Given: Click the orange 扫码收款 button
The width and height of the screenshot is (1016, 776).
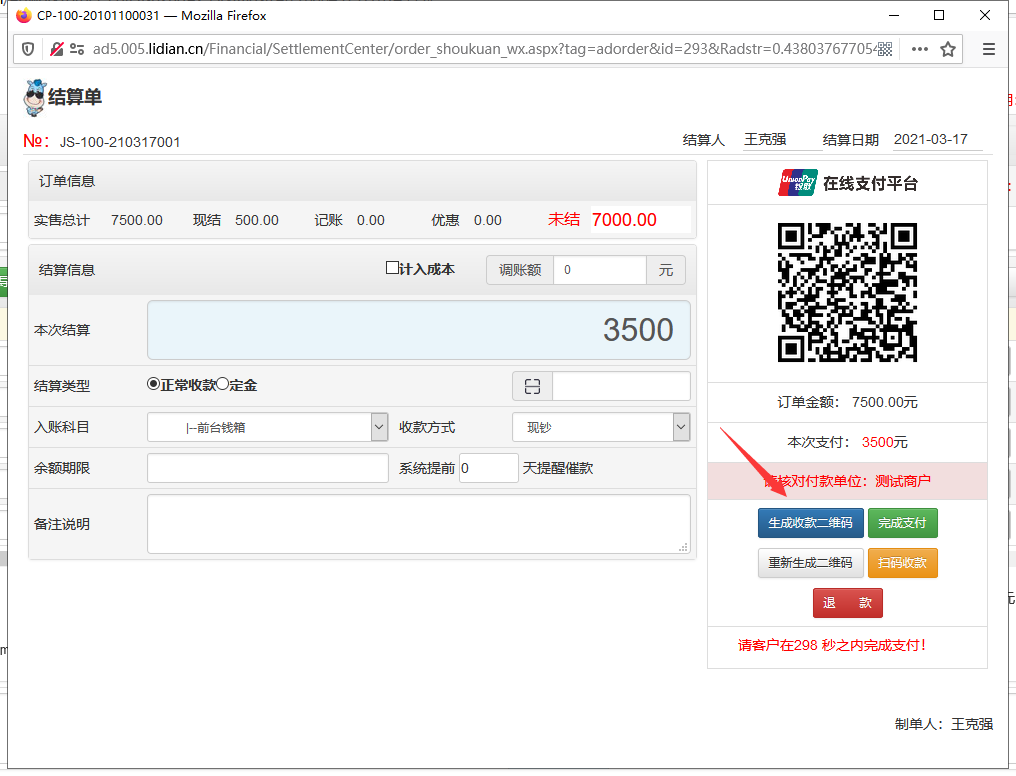Looking at the screenshot, I should coord(902,563).
